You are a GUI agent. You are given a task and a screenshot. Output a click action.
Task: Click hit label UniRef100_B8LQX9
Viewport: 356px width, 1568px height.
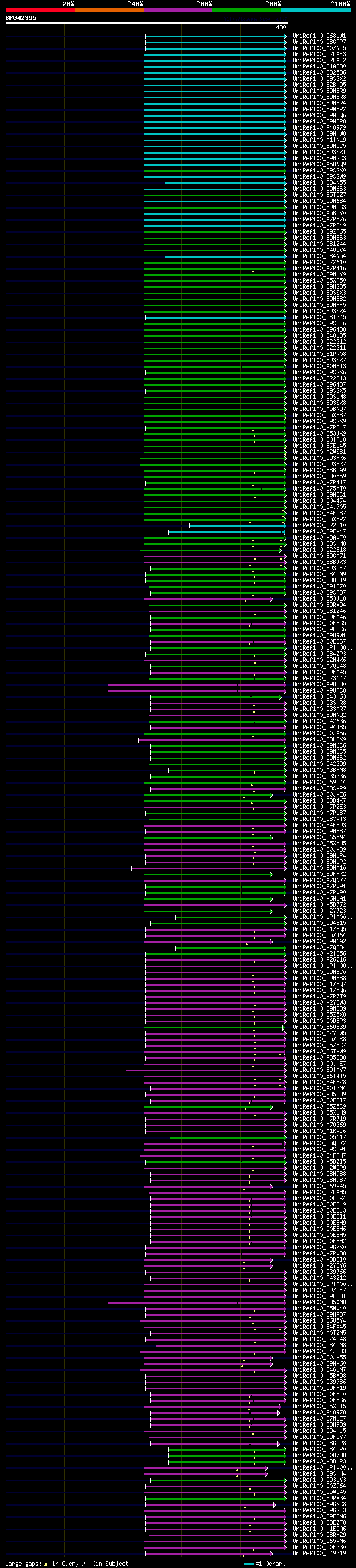(319, 740)
